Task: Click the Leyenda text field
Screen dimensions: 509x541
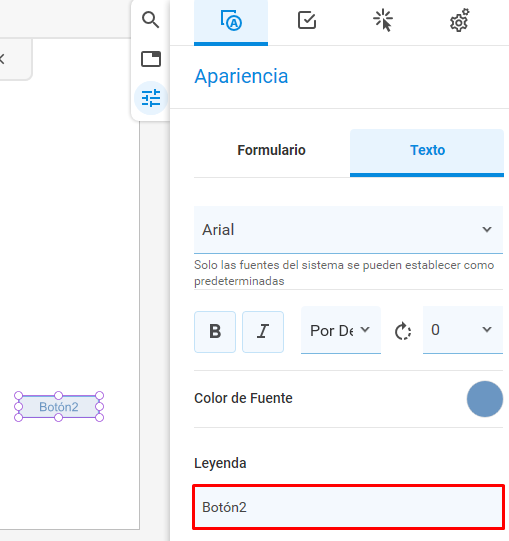Action: (349, 507)
